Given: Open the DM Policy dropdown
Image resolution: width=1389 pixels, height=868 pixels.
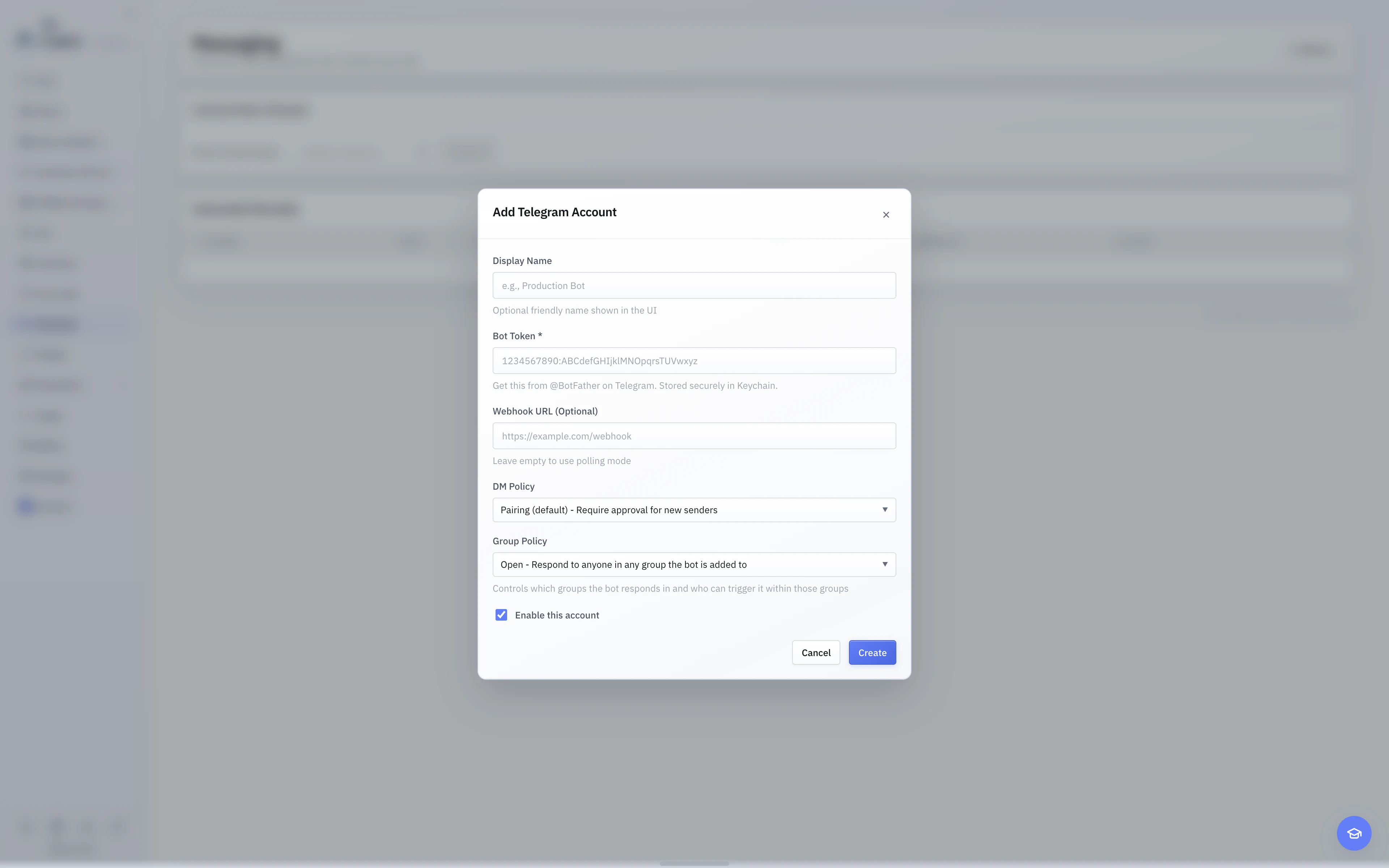Looking at the screenshot, I should [x=694, y=510].
